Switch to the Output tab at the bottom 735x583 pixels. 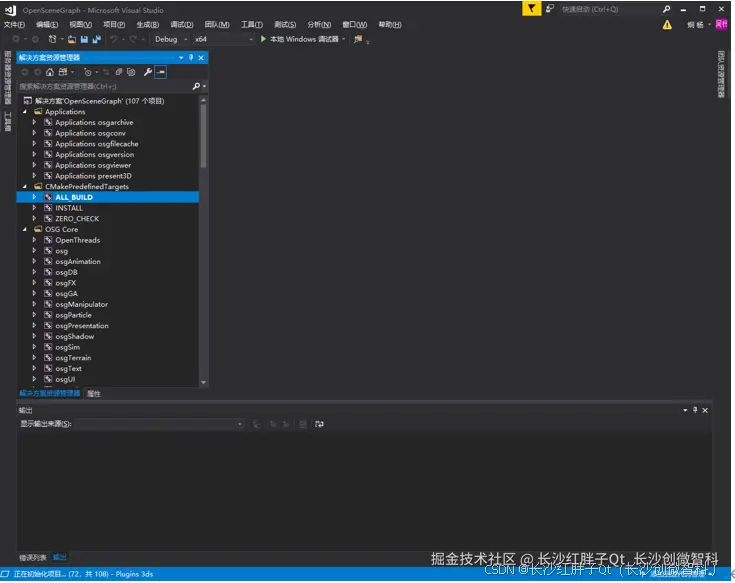pyautogui.click(x=60, y=558)
